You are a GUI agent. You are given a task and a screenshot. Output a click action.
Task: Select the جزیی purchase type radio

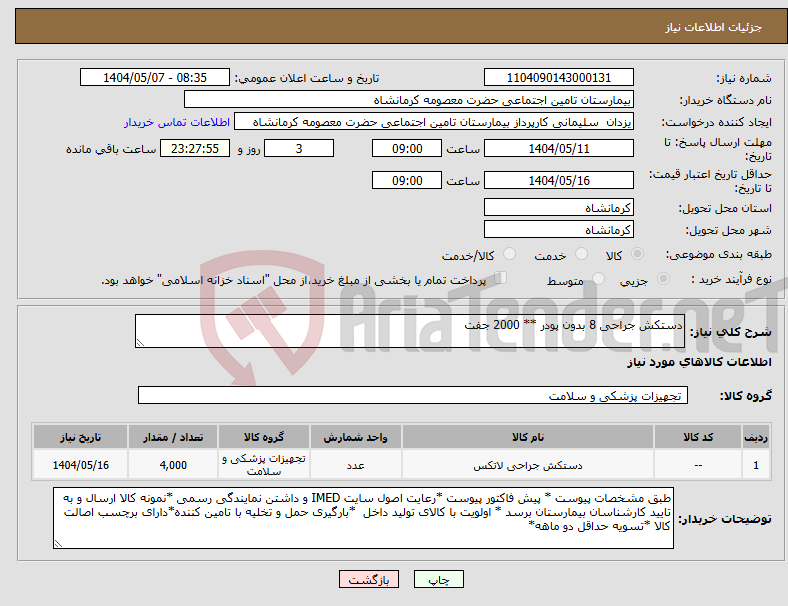(x=663, y=278)
